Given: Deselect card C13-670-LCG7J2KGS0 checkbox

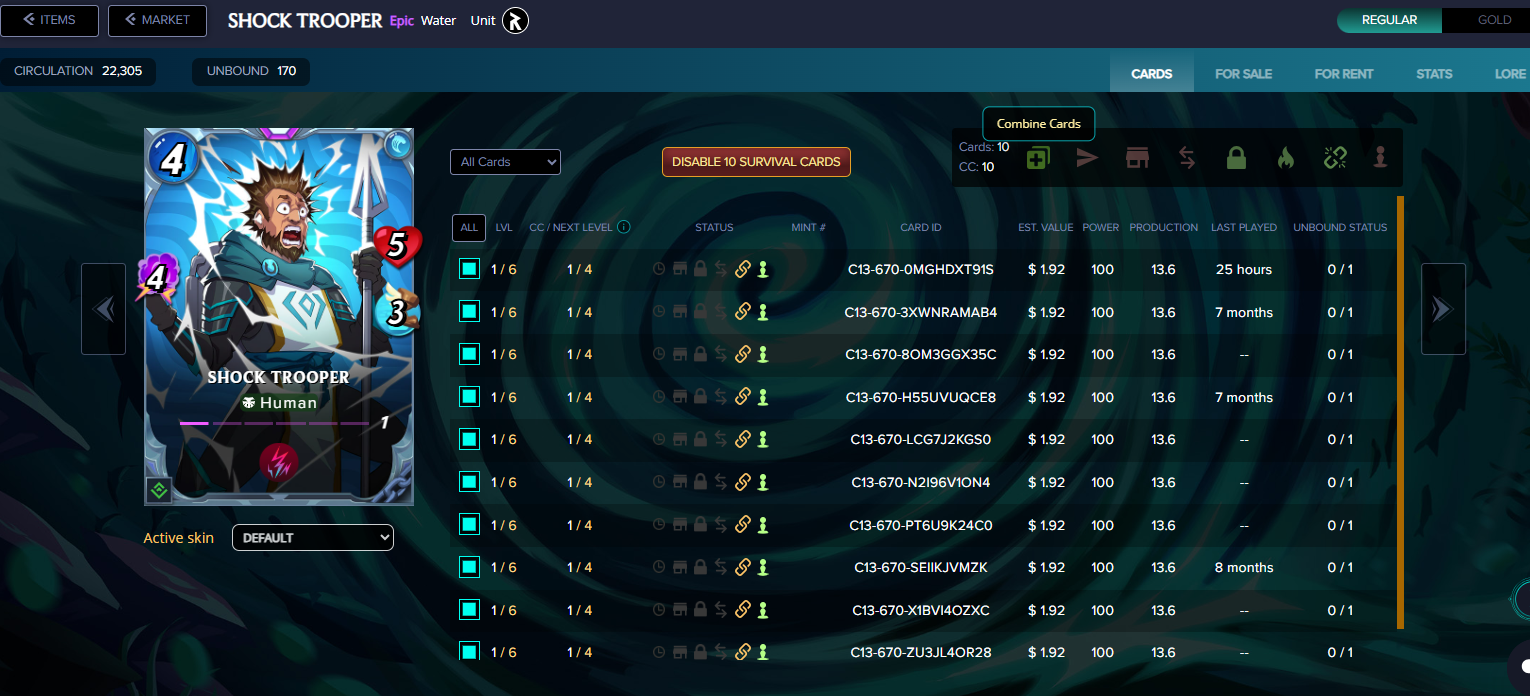Looking at the screenshot, I should tap(470, 439).
